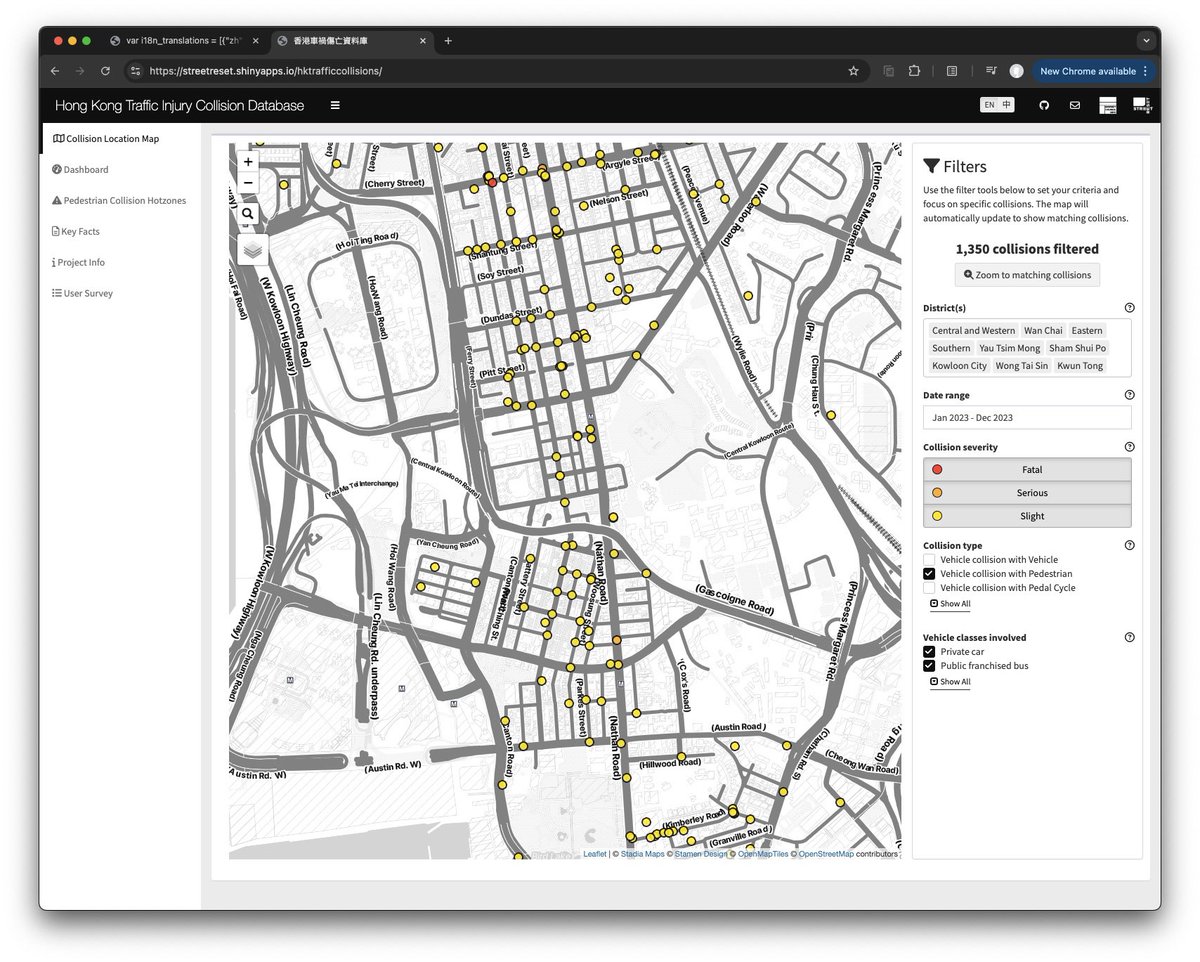
Task: Open Chrome profile avatar
Action: point(1017,71)
